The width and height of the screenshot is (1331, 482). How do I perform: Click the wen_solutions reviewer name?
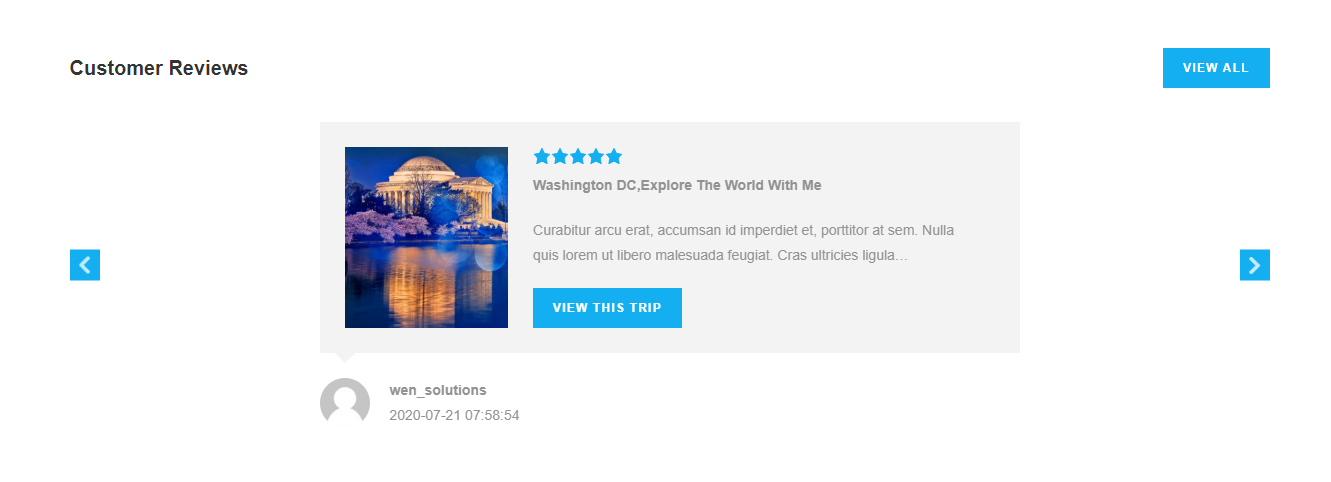(437, 390)
